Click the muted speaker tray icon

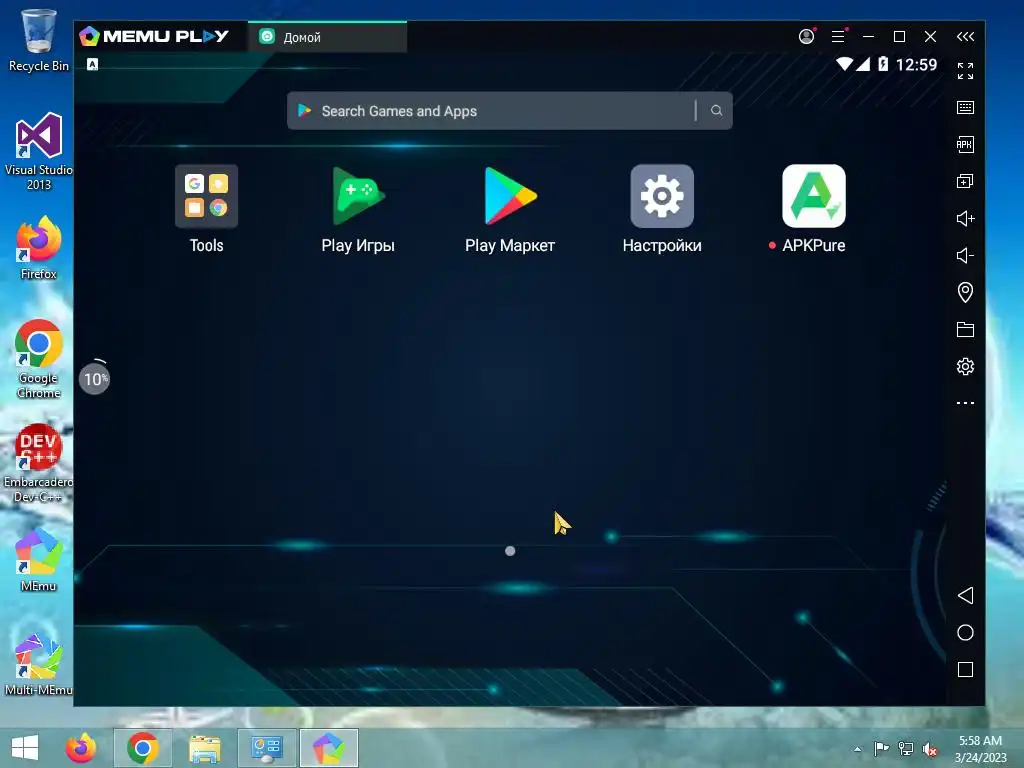(930, 749)
